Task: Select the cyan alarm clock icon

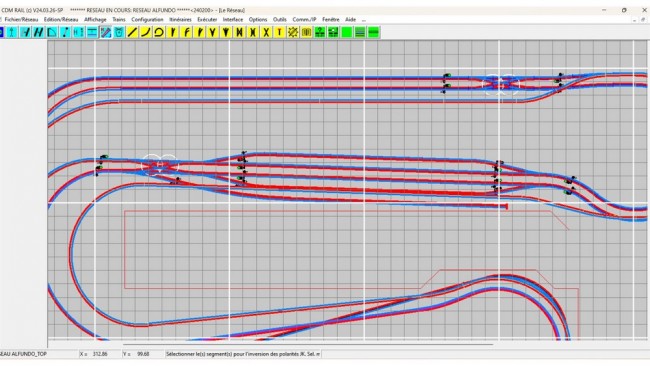Action: click(119, 32)
